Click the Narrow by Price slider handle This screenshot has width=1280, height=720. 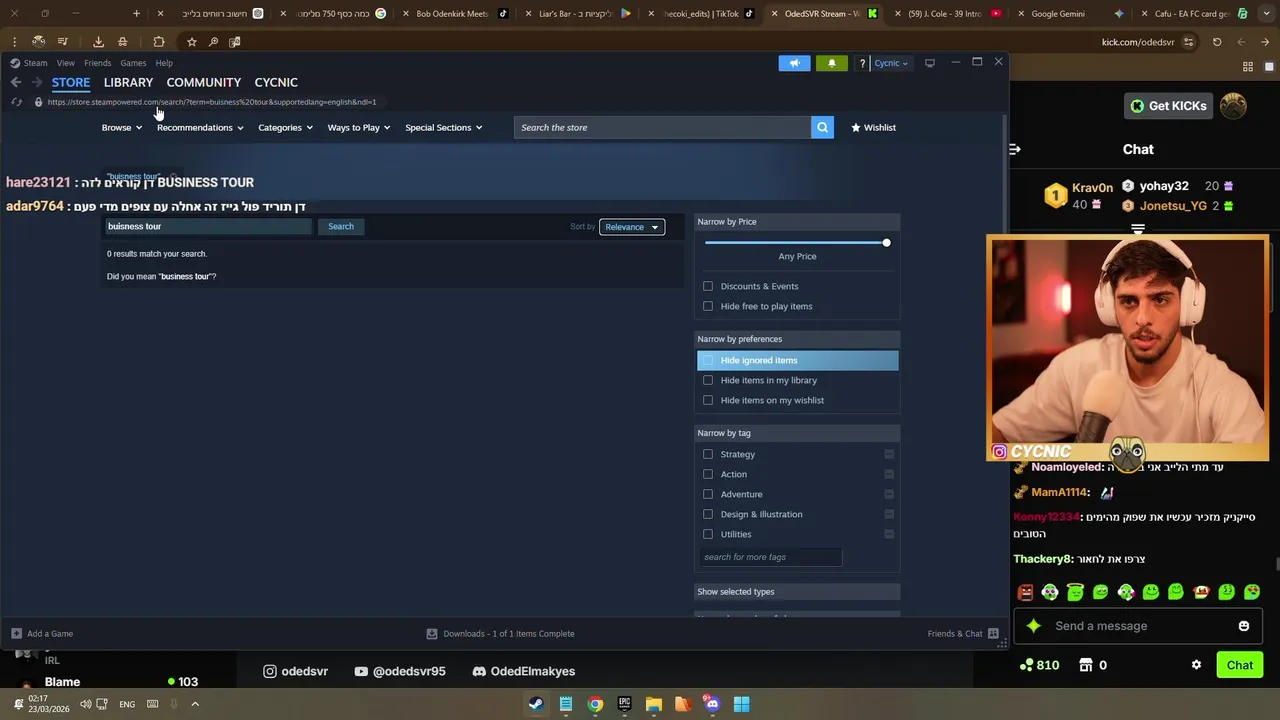[x=886, y=243]
